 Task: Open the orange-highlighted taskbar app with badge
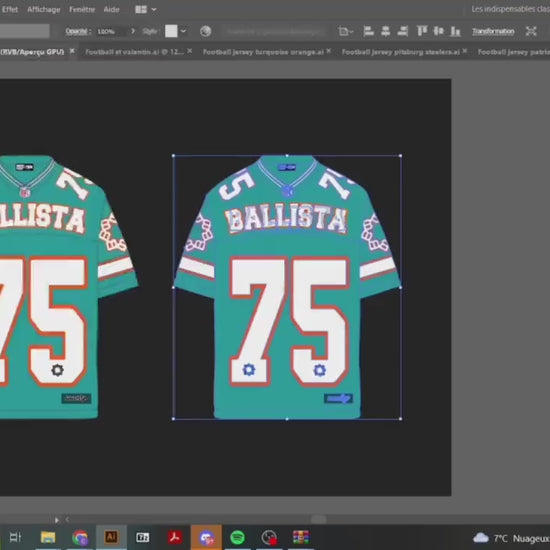206,537
